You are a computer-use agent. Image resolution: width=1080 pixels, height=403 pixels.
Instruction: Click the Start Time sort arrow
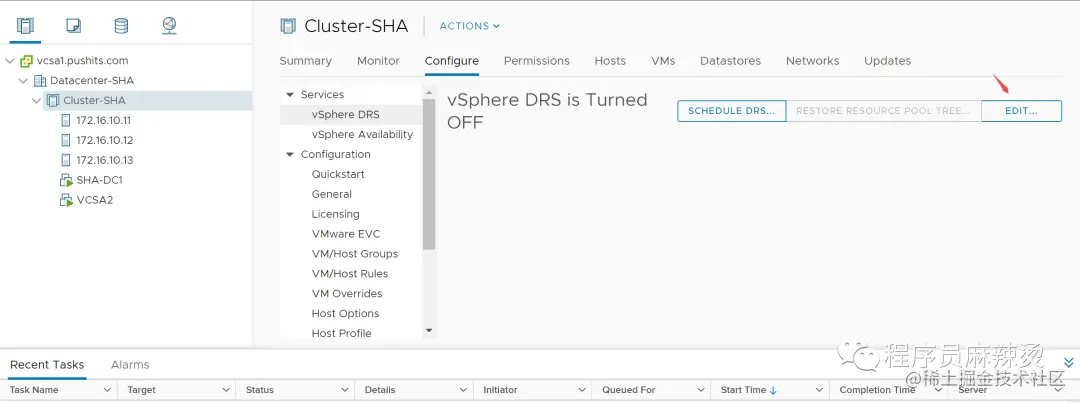pos(773,390)
